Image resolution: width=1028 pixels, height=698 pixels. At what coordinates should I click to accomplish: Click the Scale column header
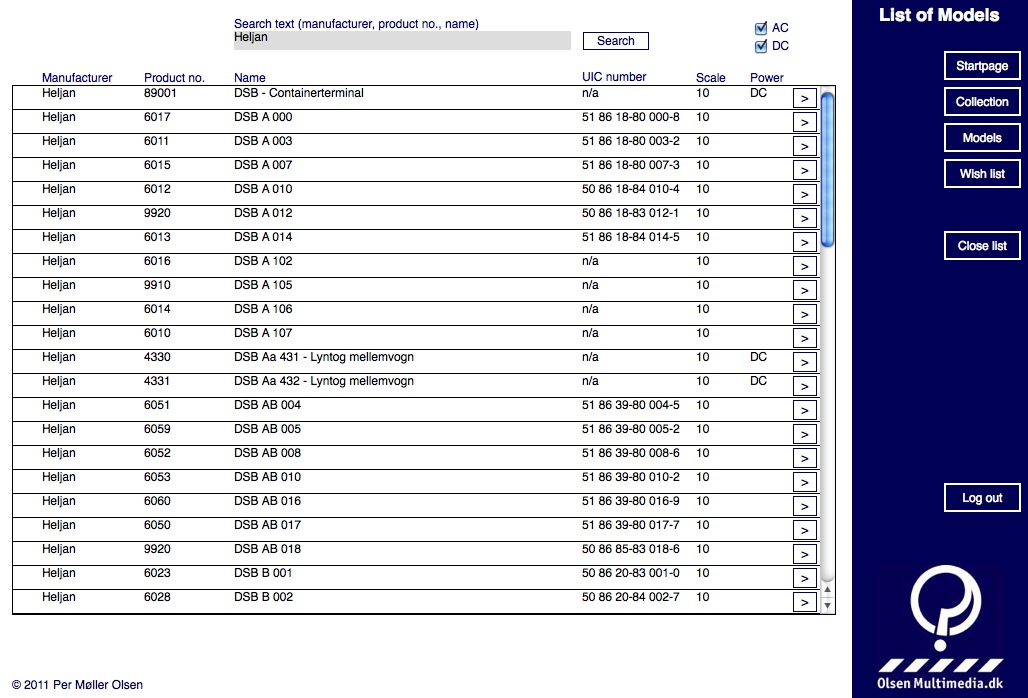pyautogui.click(x=711, y=77)
